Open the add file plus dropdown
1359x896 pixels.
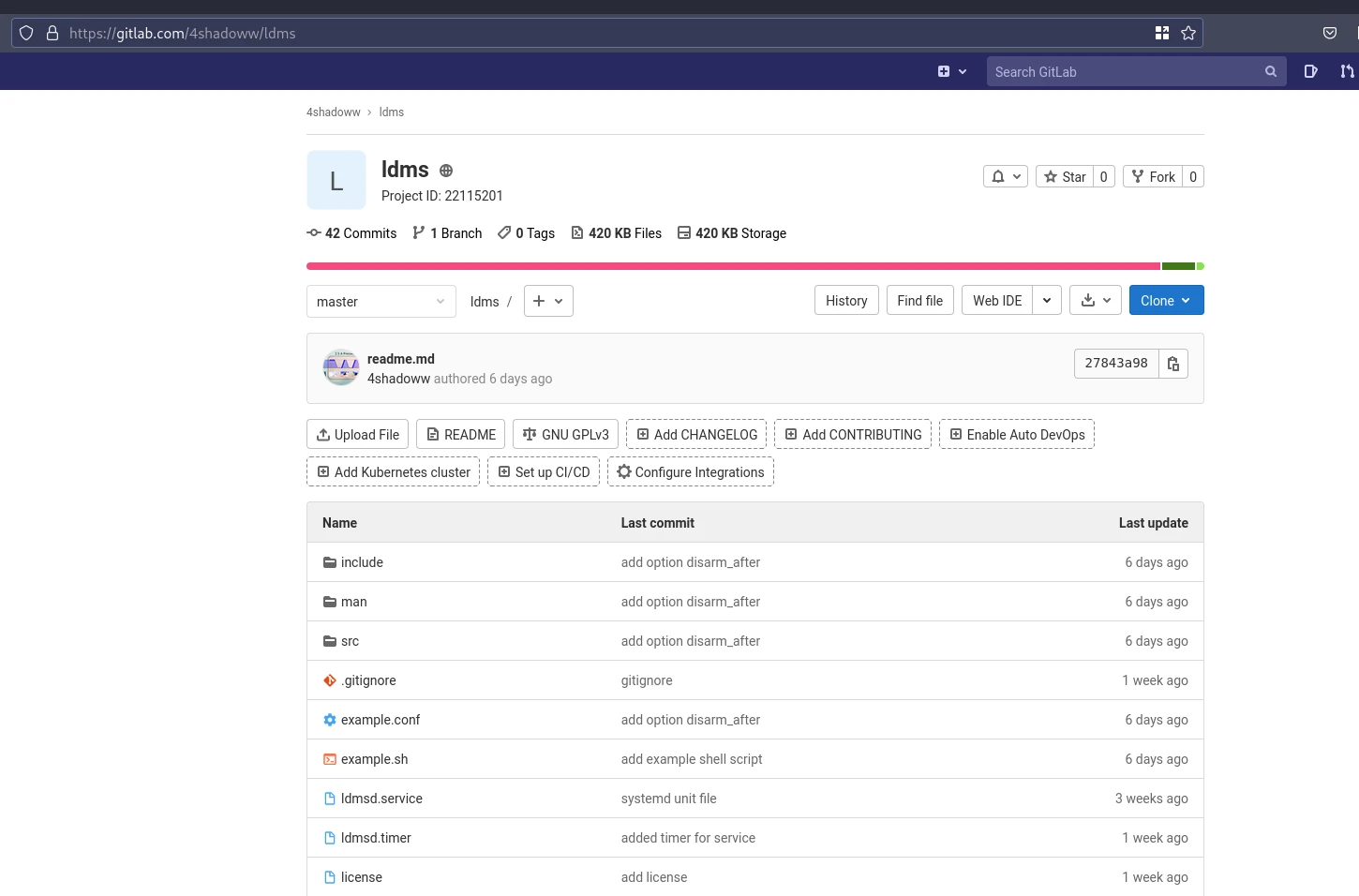click(548, 301)
